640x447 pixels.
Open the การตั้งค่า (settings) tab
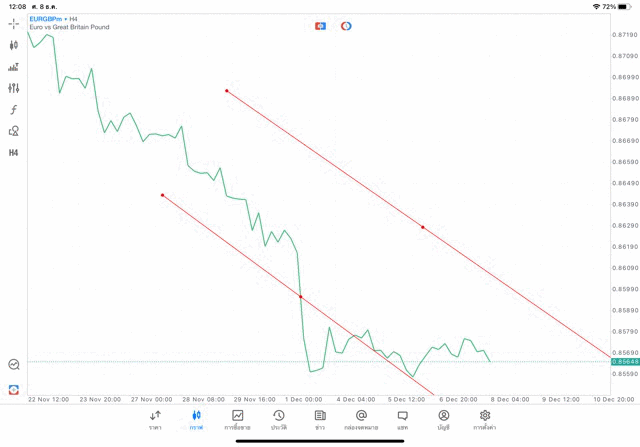tap(485, 420)
